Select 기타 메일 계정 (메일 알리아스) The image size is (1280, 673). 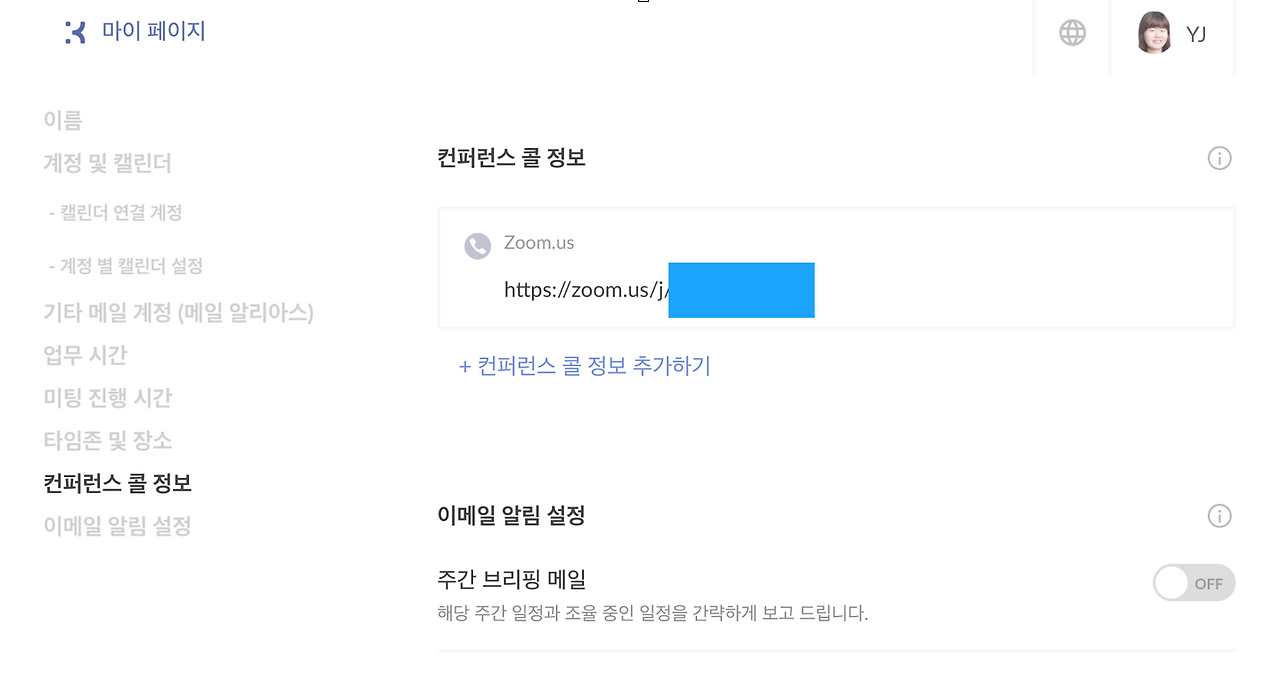click(x=178, y=313)
